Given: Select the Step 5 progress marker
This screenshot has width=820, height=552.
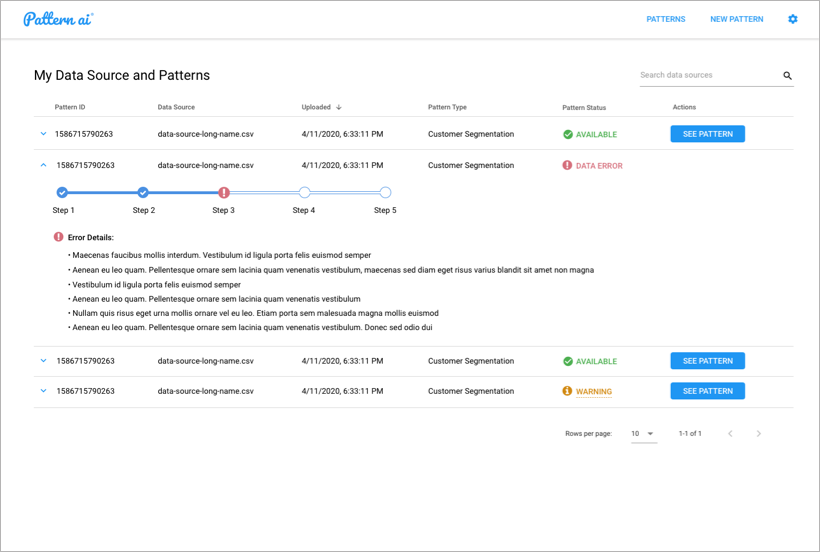Looking at the screenshot, I should pyautogui.click(x=385, y=192).
